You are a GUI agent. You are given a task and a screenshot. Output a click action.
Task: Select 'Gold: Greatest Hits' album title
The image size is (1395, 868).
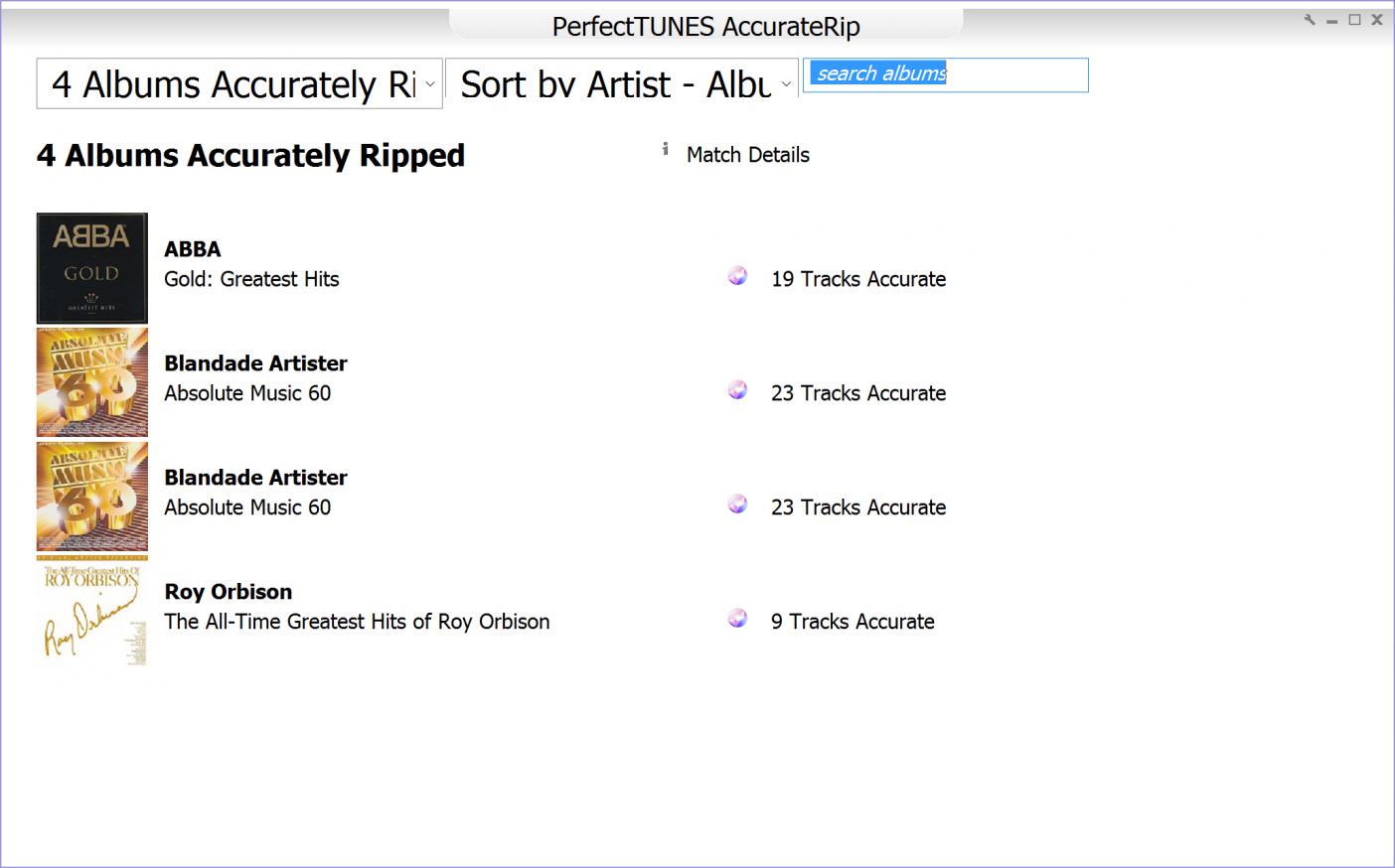[x=251, y=279]
